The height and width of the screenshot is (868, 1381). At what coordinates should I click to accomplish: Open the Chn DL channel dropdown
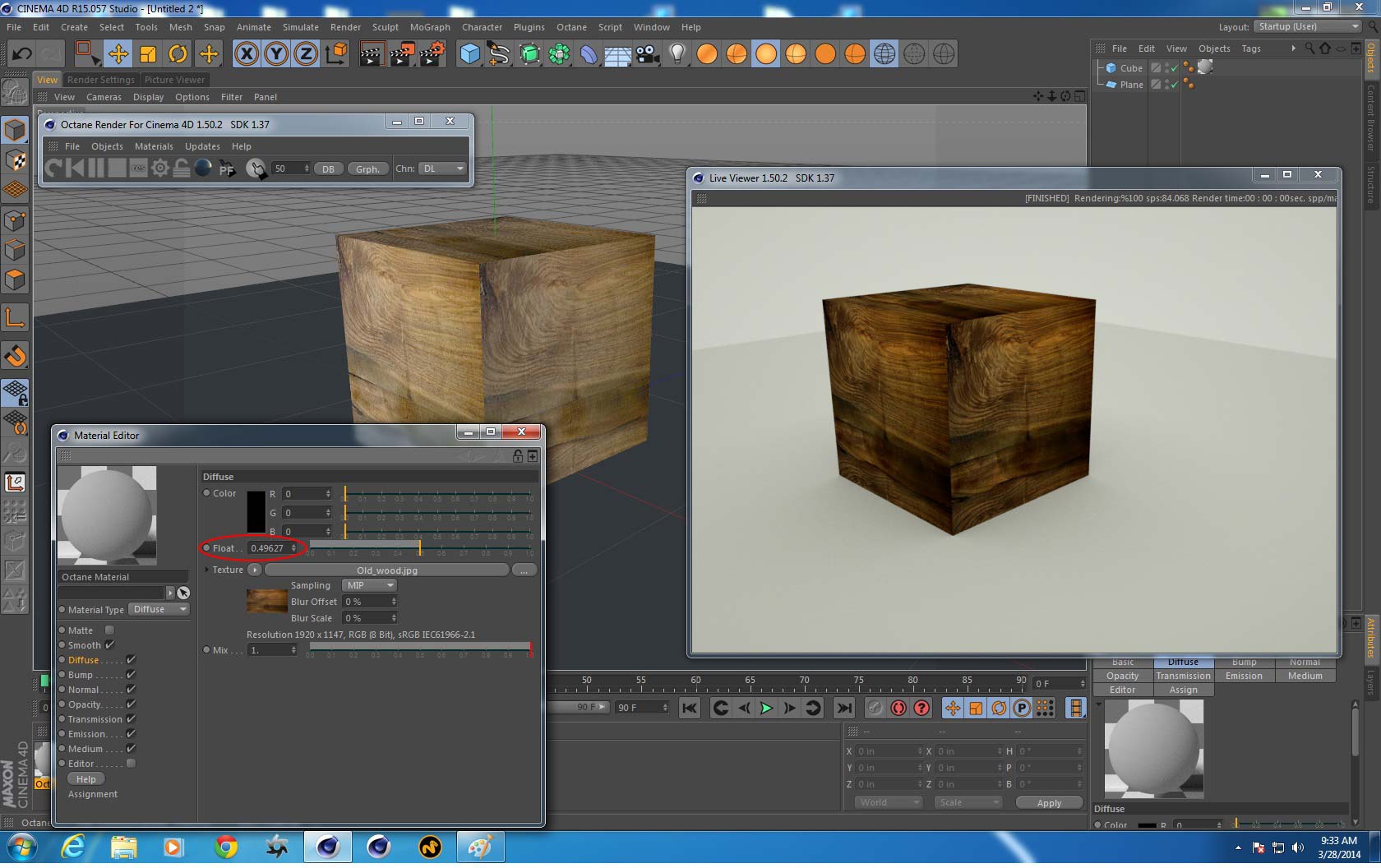pyautogui.click(x=442, y=169)
